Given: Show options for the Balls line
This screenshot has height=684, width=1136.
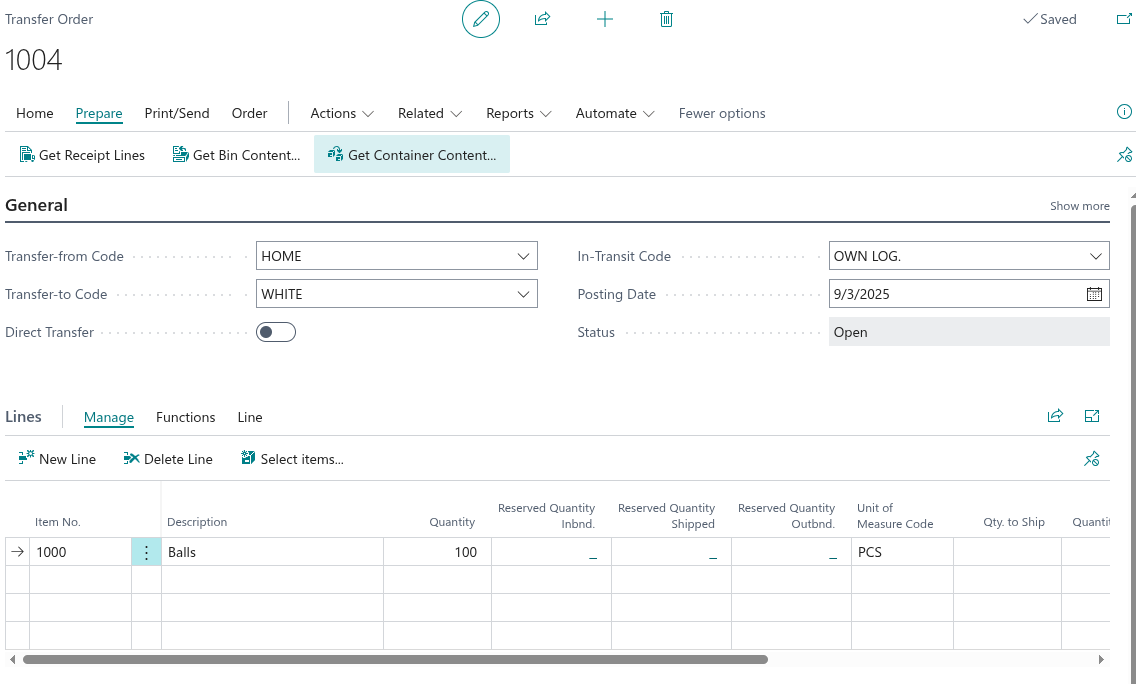Looking at the screenshot, I should pos(146,552).
